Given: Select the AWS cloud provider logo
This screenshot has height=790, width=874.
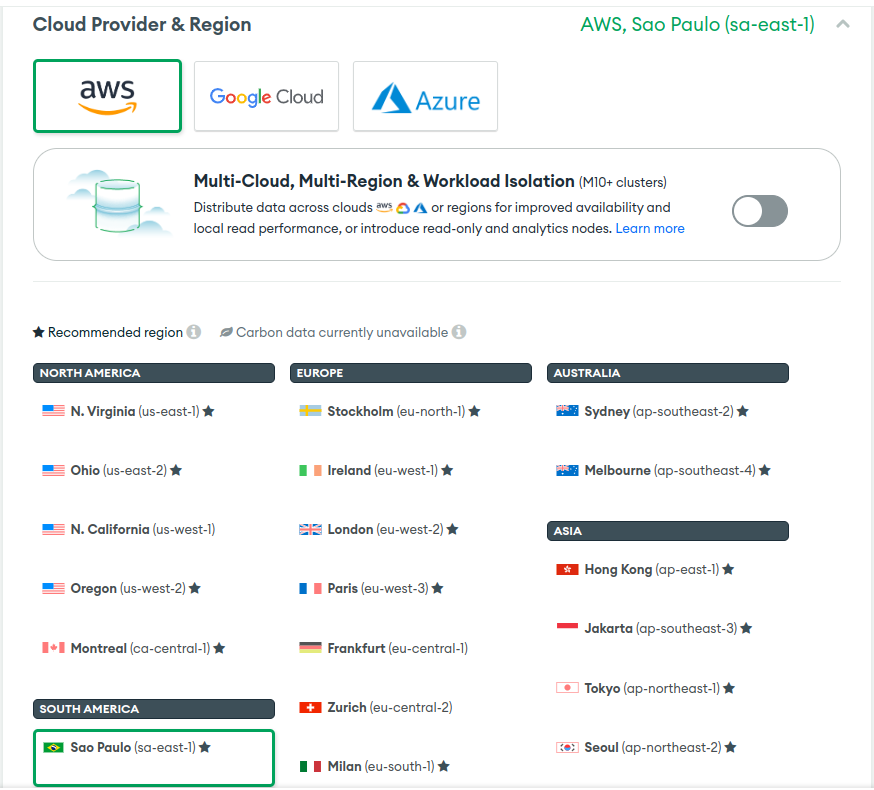Looking at the screenshot, I should 107,96.
